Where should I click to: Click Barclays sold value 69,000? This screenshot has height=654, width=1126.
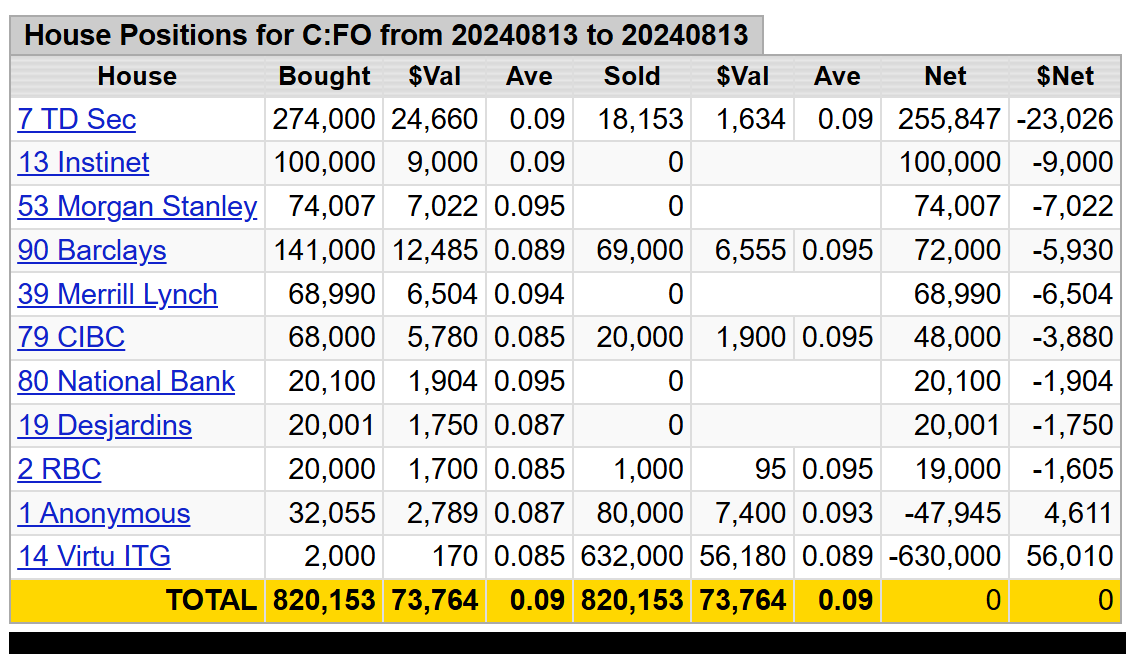pos(640,250)
